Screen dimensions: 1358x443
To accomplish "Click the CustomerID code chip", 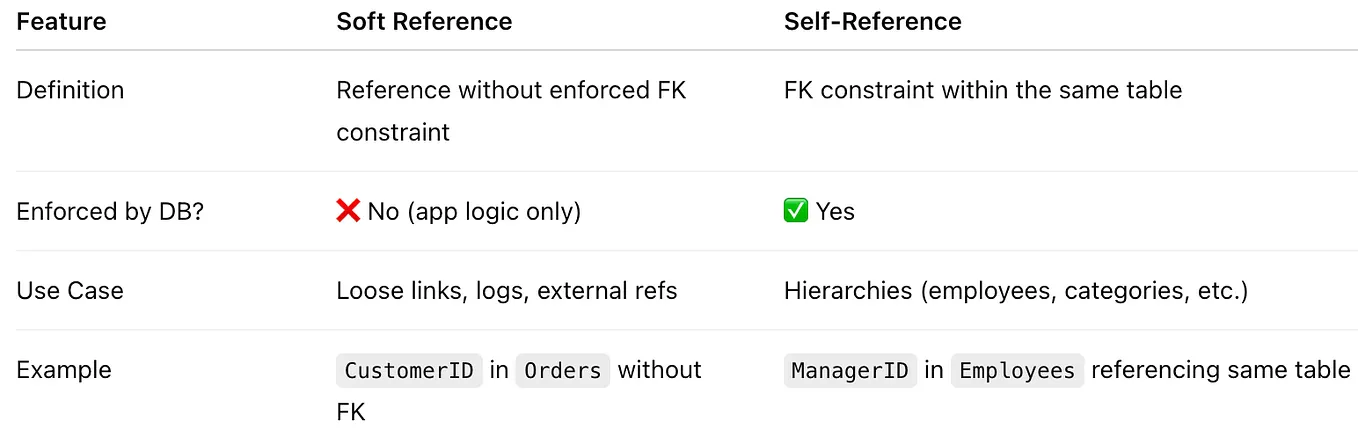I will coord(409,371).
